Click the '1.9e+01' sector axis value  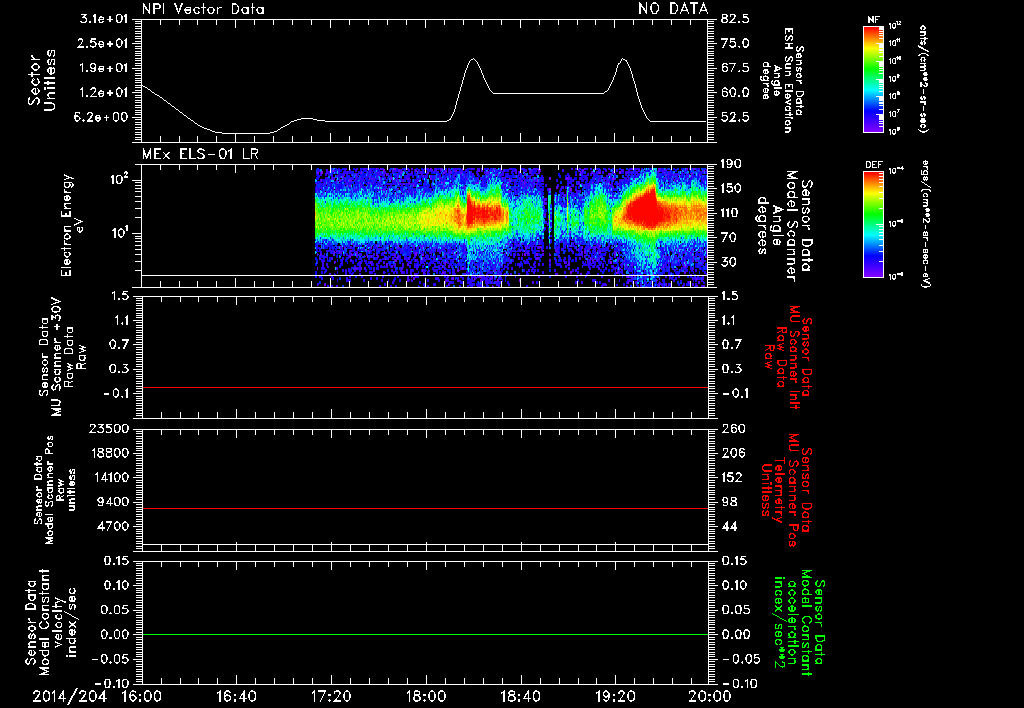[104, 68]
